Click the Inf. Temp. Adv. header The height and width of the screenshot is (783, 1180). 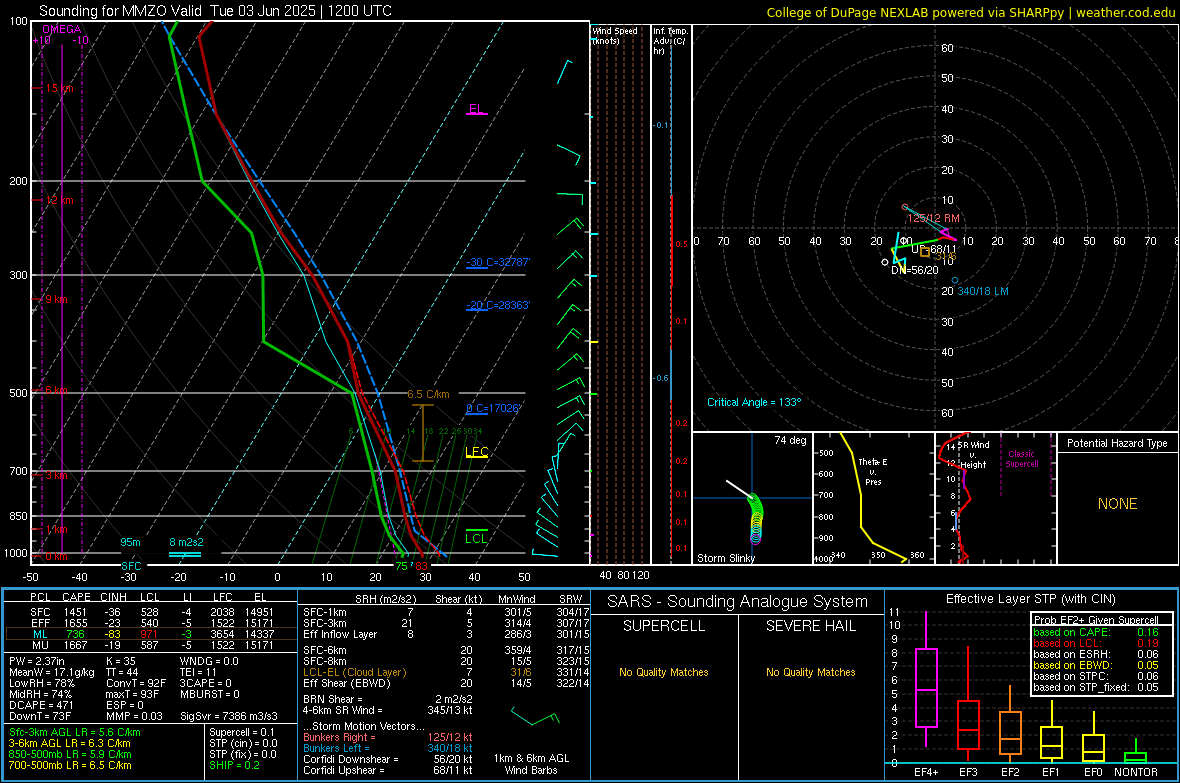click(x=671, y=41)
